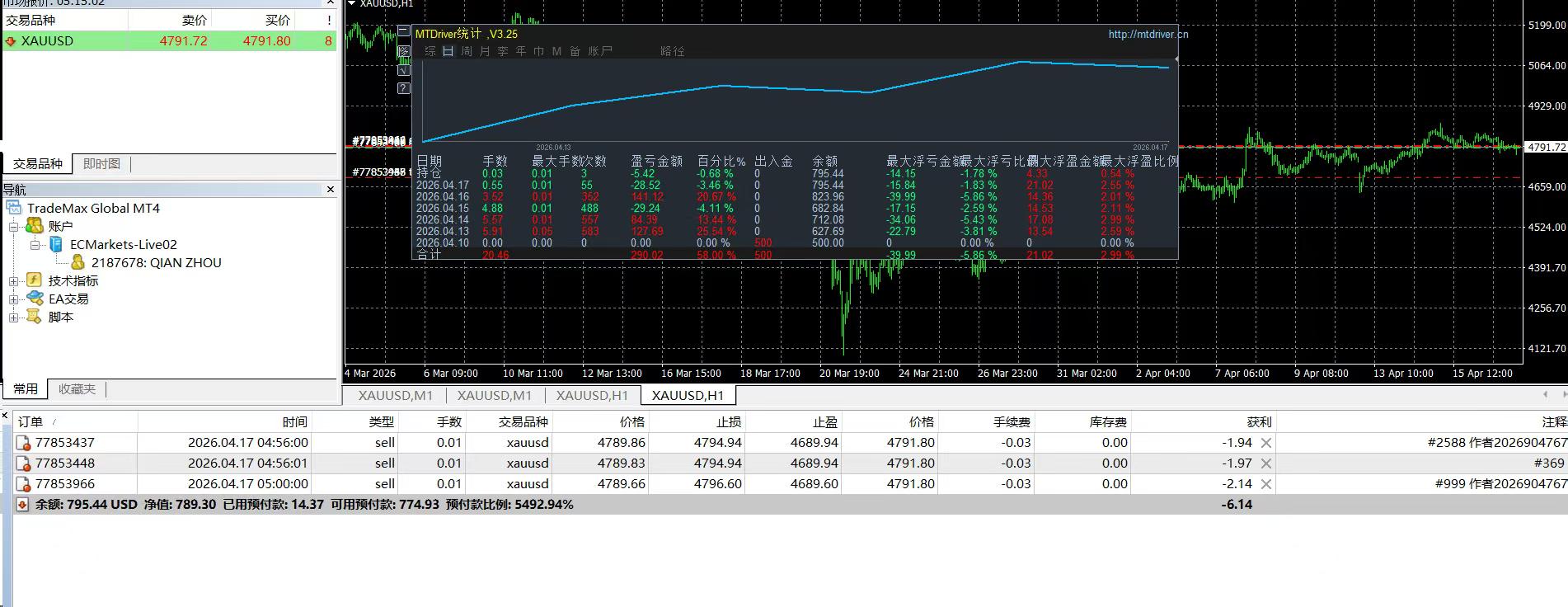The height and width of the screenshot is (607, 1568).
Task: Close order 77853966 with its X icon
Action: pyautogui.click(x=1266, y=484)
